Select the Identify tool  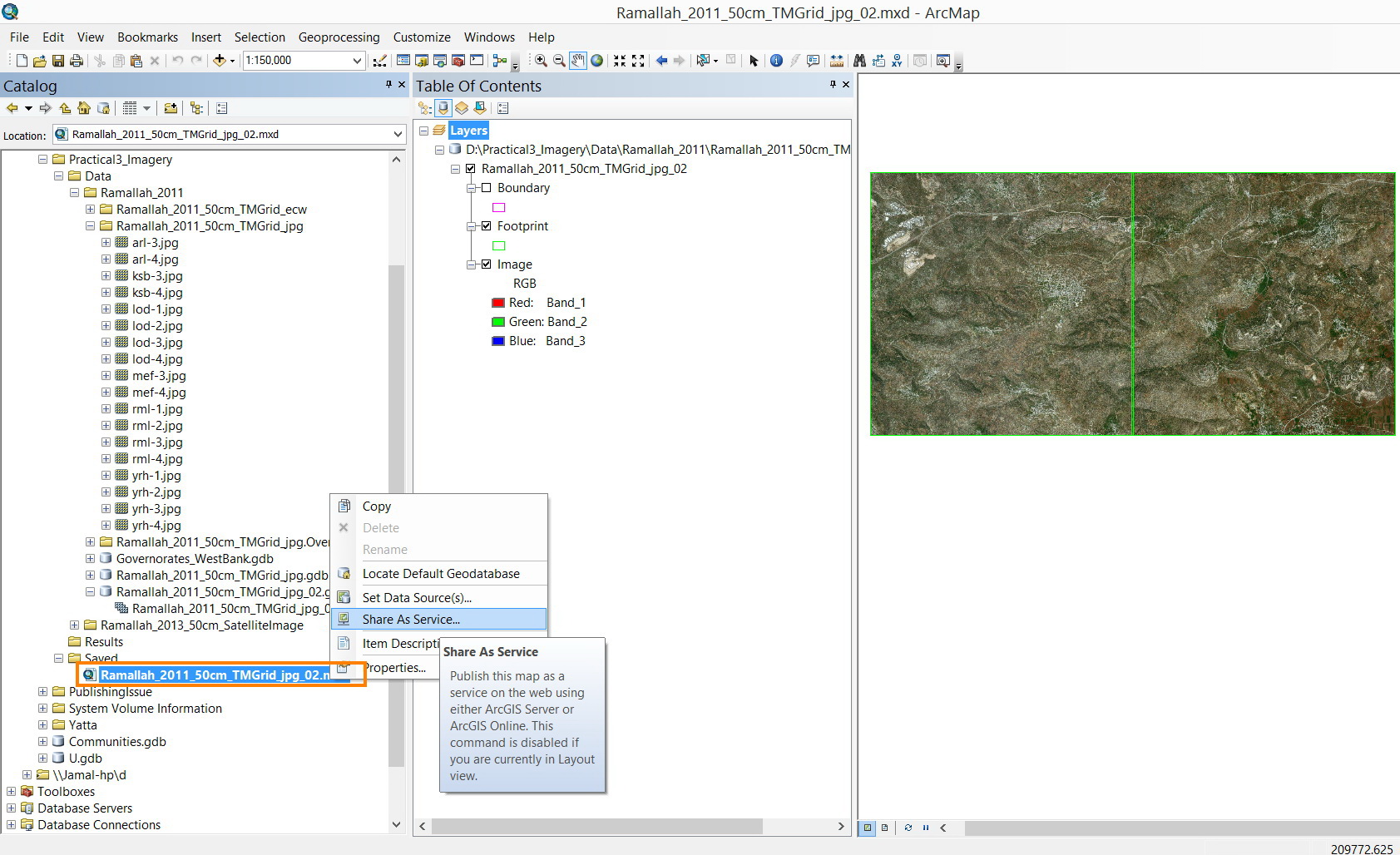[776, 61]
